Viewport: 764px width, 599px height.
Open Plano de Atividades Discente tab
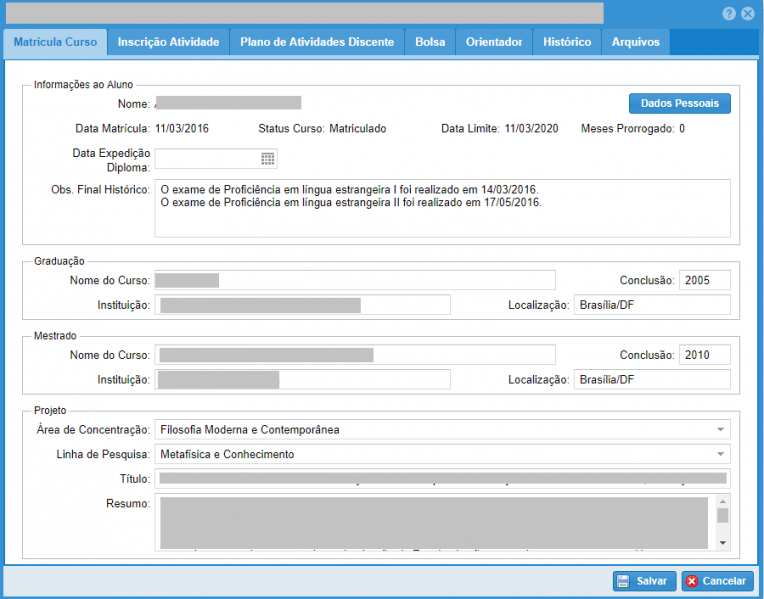(317, 42)
